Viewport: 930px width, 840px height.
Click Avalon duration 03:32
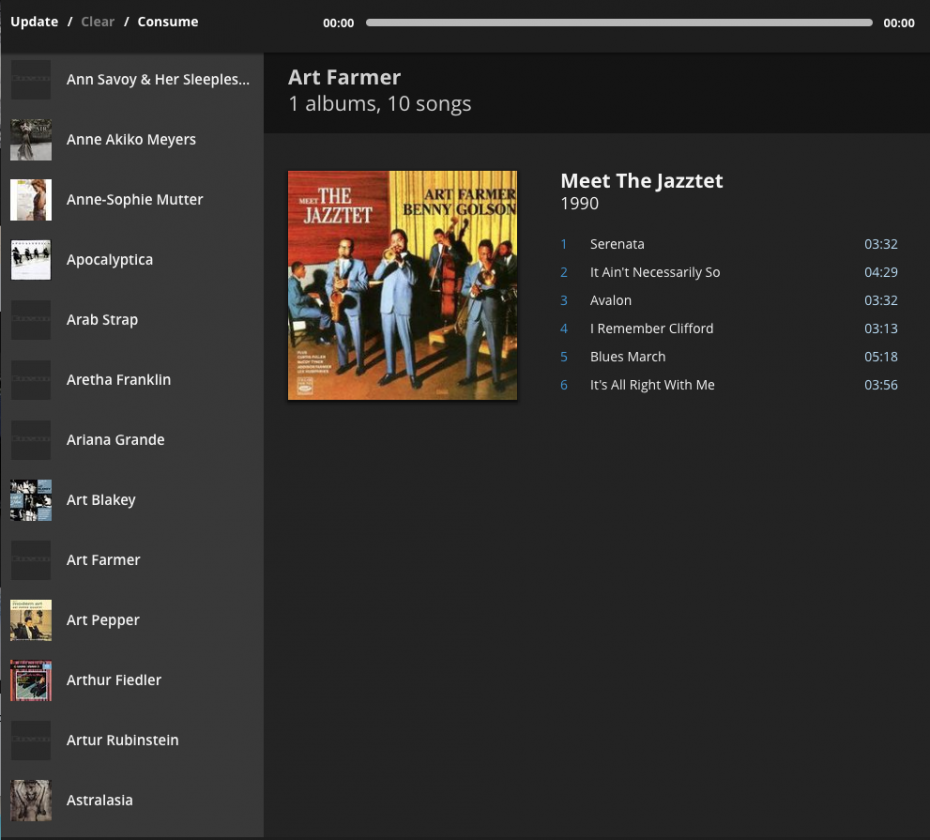pos(881,300)
